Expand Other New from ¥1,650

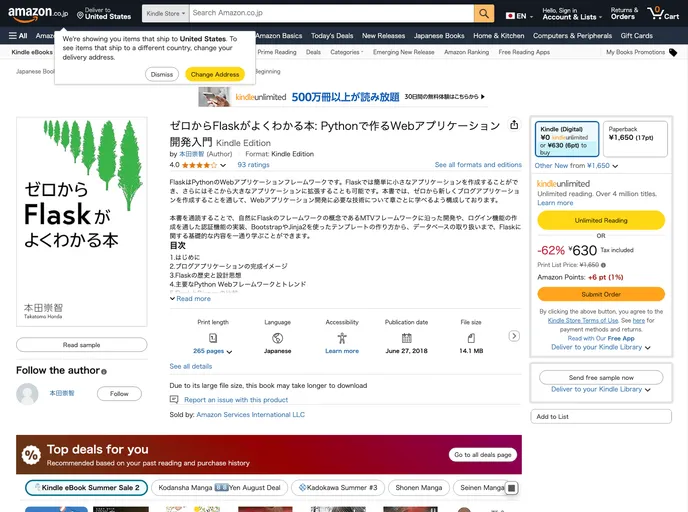pos(576,165)
